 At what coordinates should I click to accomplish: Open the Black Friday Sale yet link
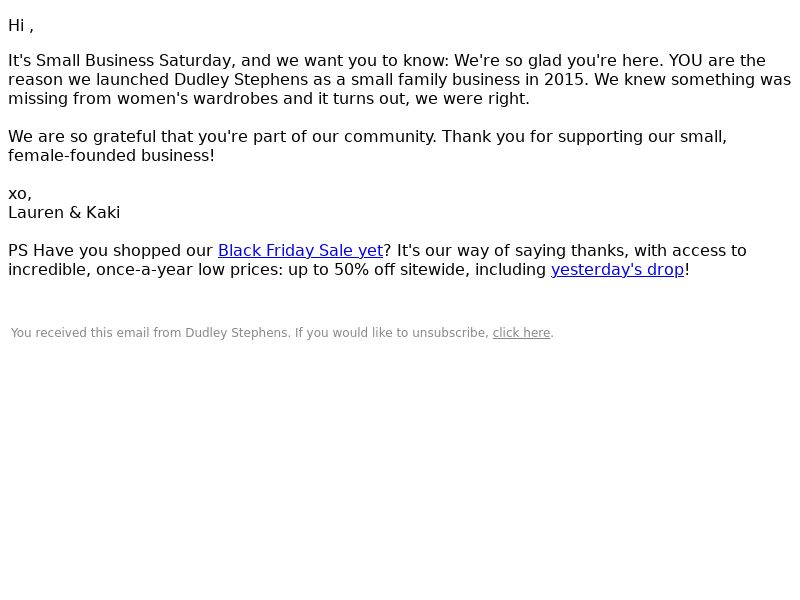click(x=300, y=251)
